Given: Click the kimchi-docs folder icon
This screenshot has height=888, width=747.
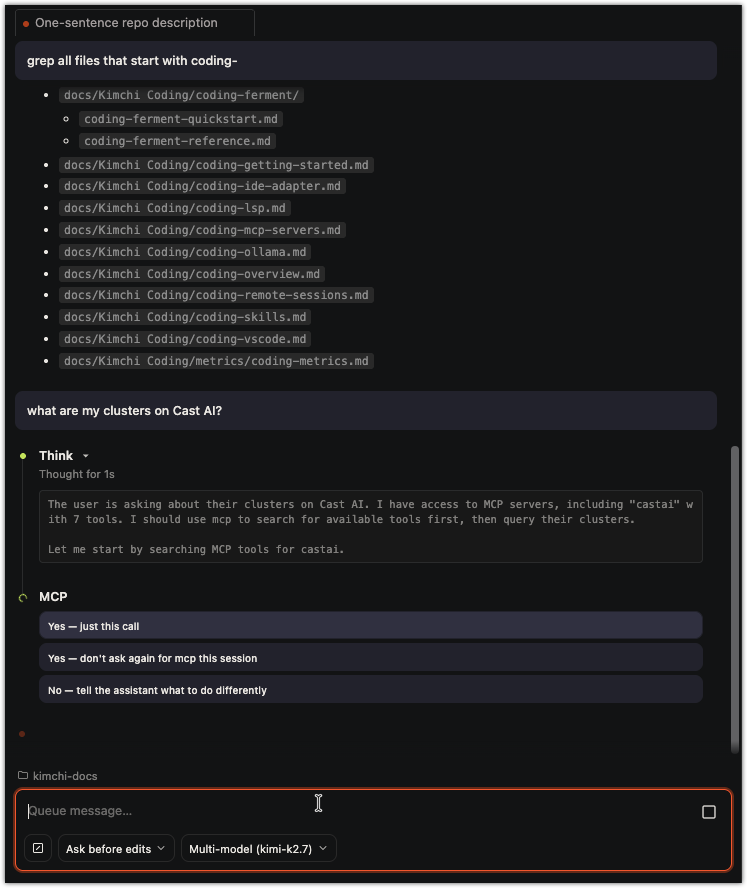Looking at the screenshot, I should click(x=23, y=775).
